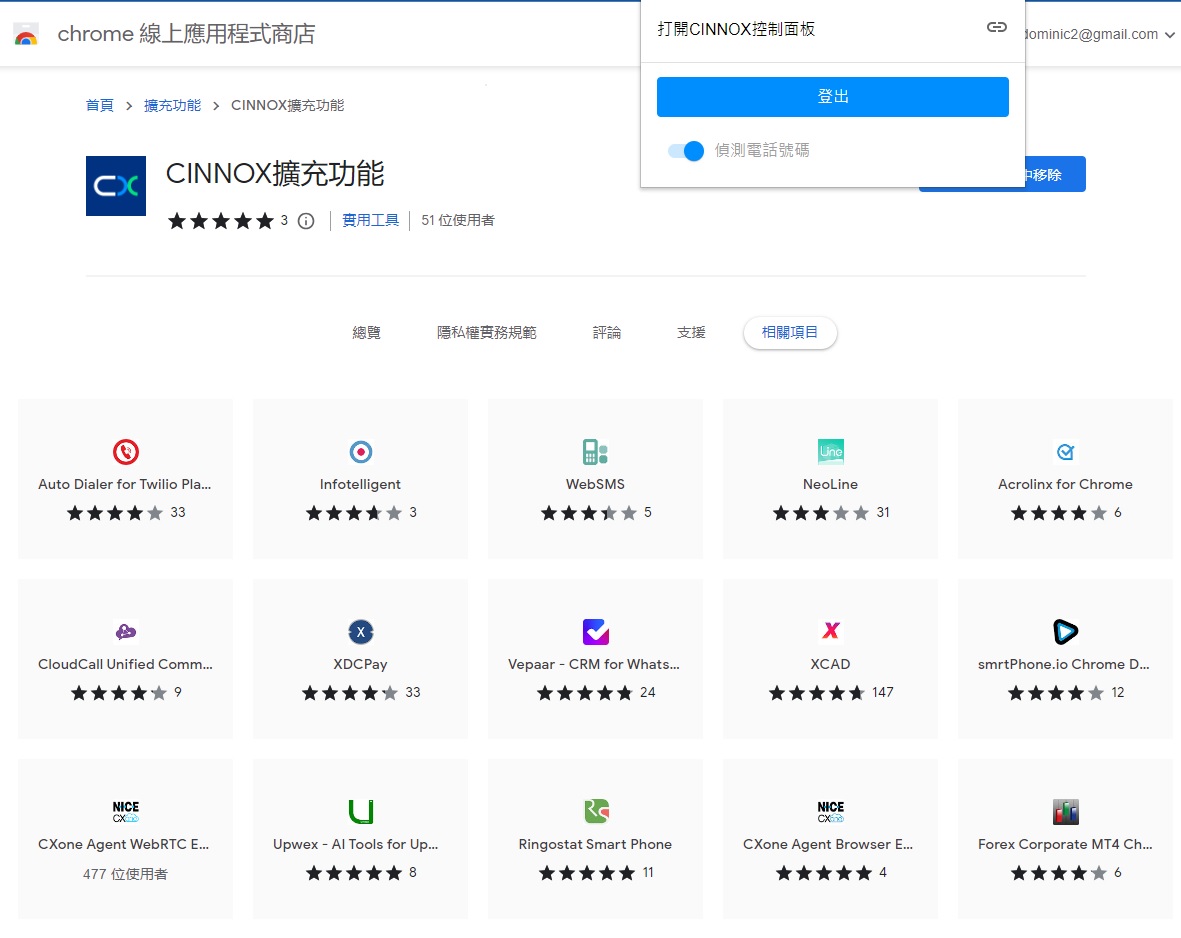Click the CXone Agent WebRTC NICE icon

pyautogui.click(x=126, y=811)
